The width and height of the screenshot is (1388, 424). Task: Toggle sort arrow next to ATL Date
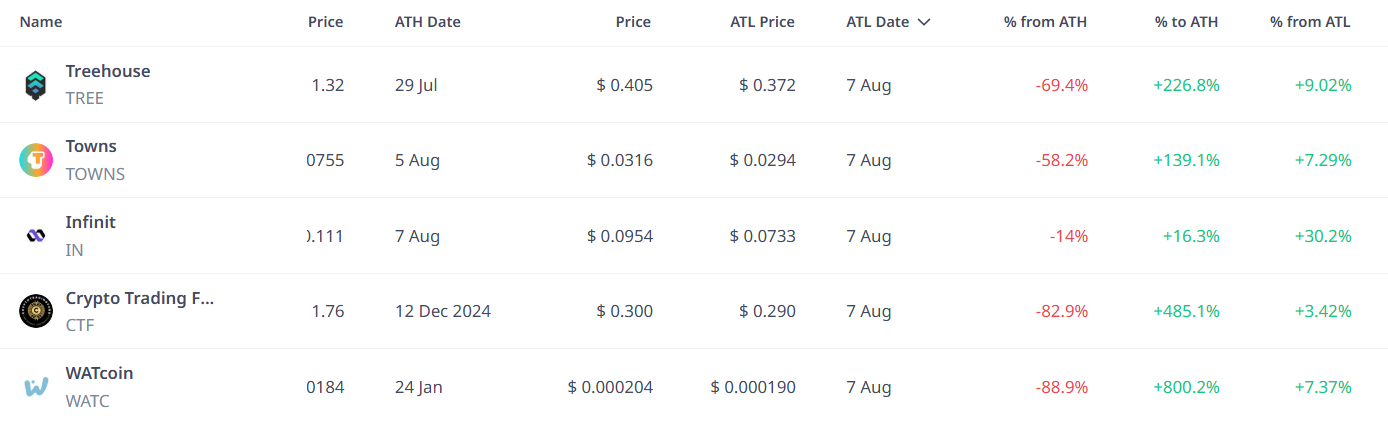923,22
